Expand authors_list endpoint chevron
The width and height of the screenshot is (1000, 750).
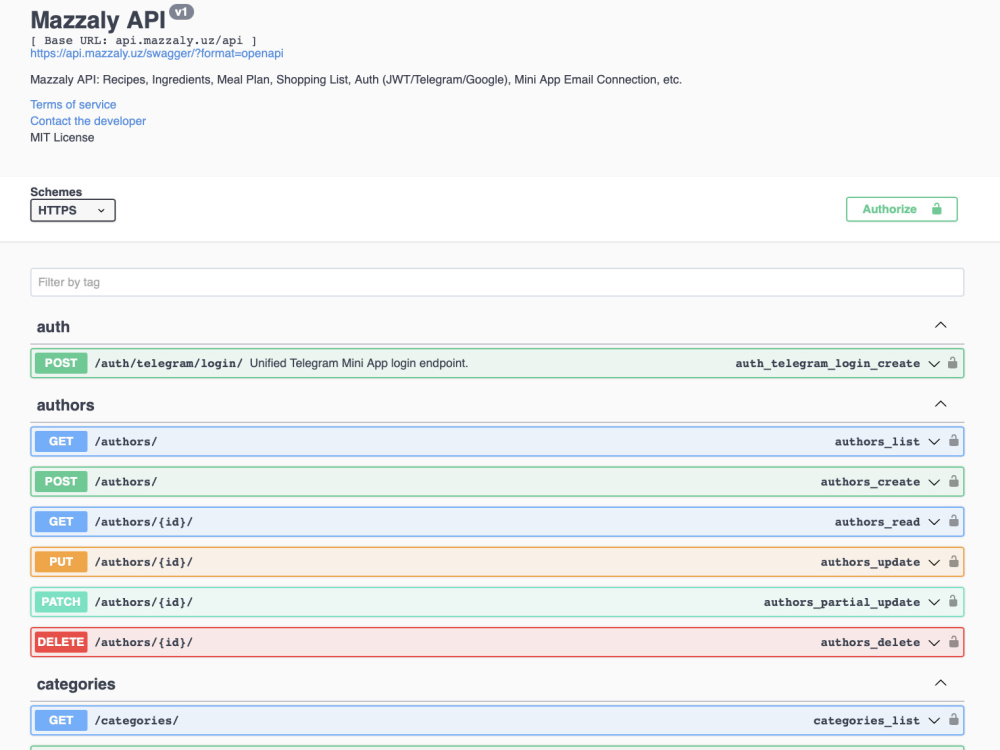coord(934,441)
